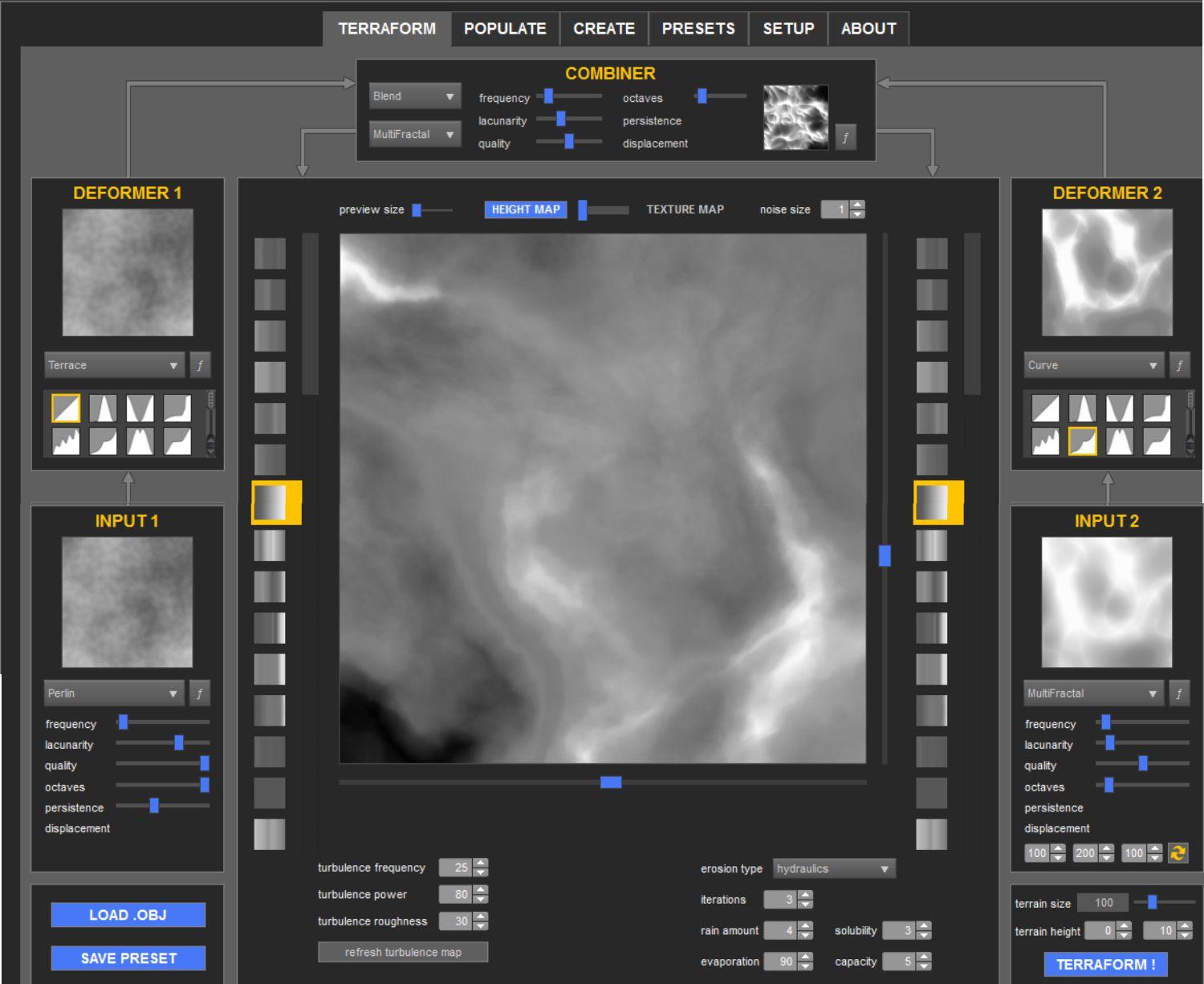The width and height of the screenshot is (1204, 984).
Task: Select the jagged sawtooth curve in Deformer 2
Action: point(1045,441)
